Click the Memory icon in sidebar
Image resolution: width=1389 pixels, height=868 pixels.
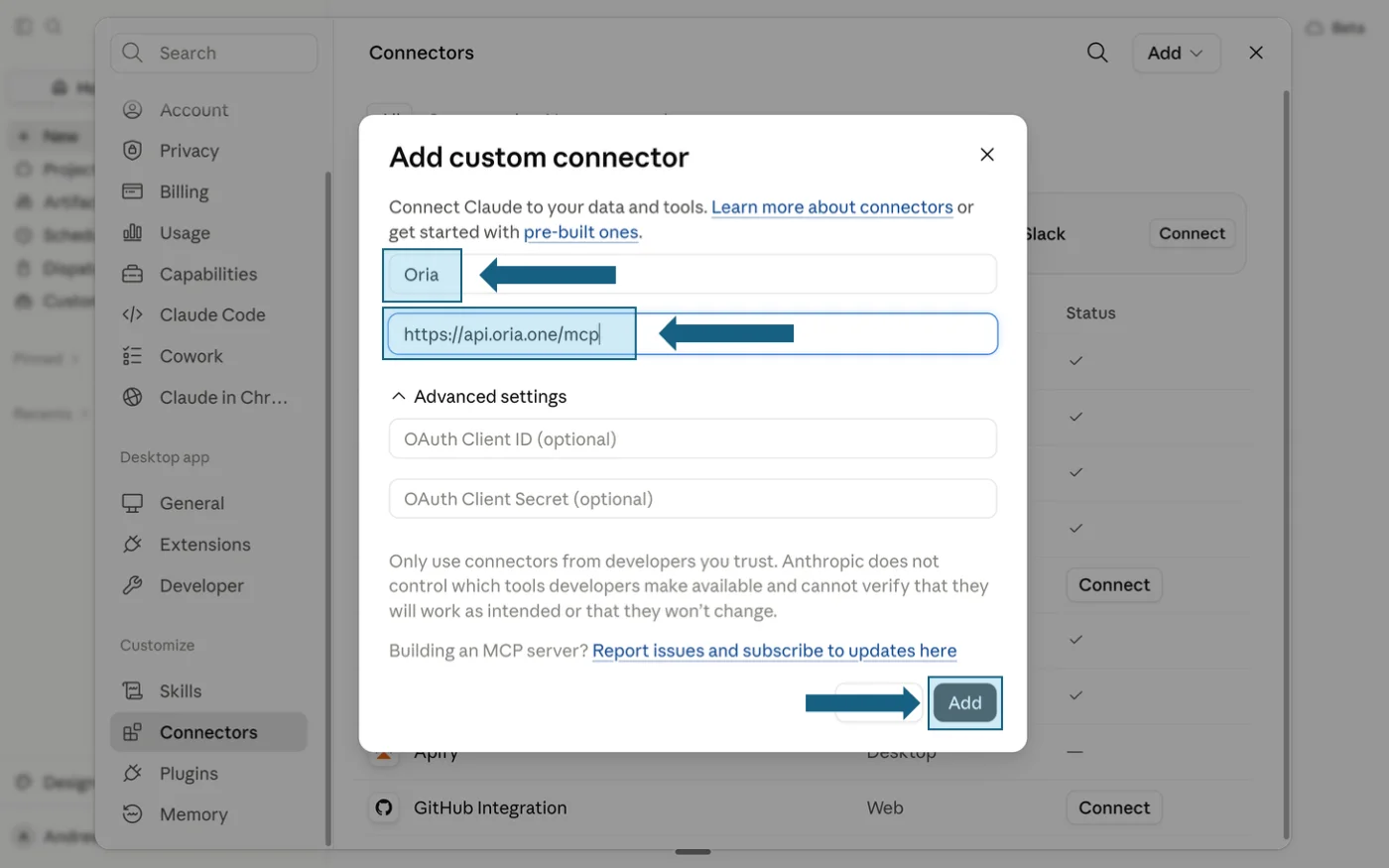pyautogui.click(x=132, y=813)
